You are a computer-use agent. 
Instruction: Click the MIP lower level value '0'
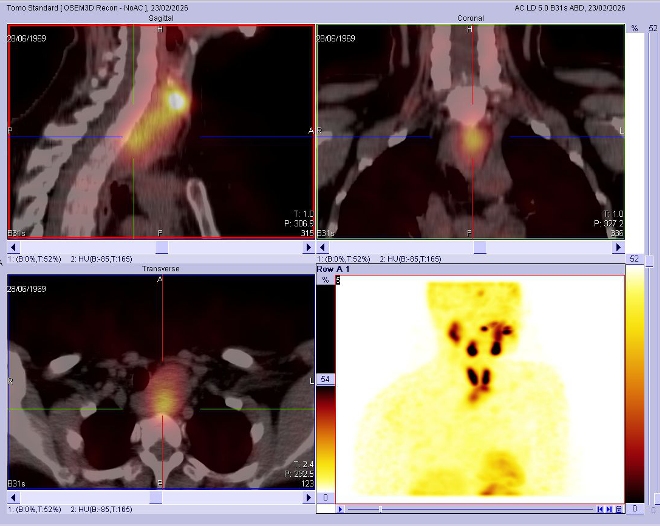coord(325,497)
